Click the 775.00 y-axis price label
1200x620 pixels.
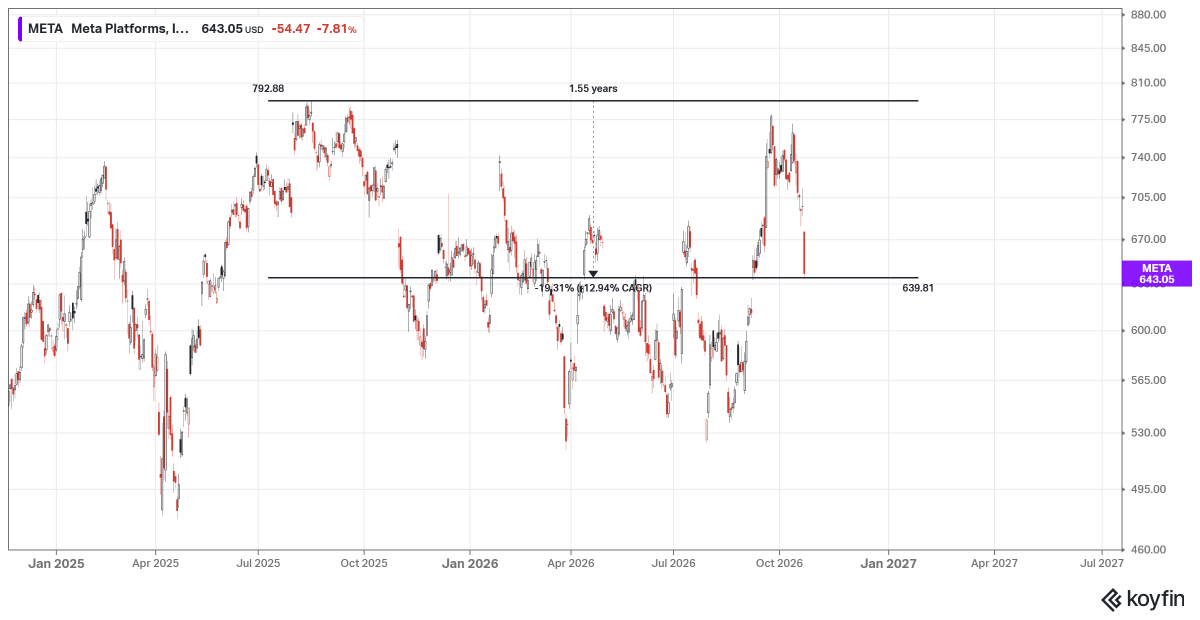click(1148, 120)
